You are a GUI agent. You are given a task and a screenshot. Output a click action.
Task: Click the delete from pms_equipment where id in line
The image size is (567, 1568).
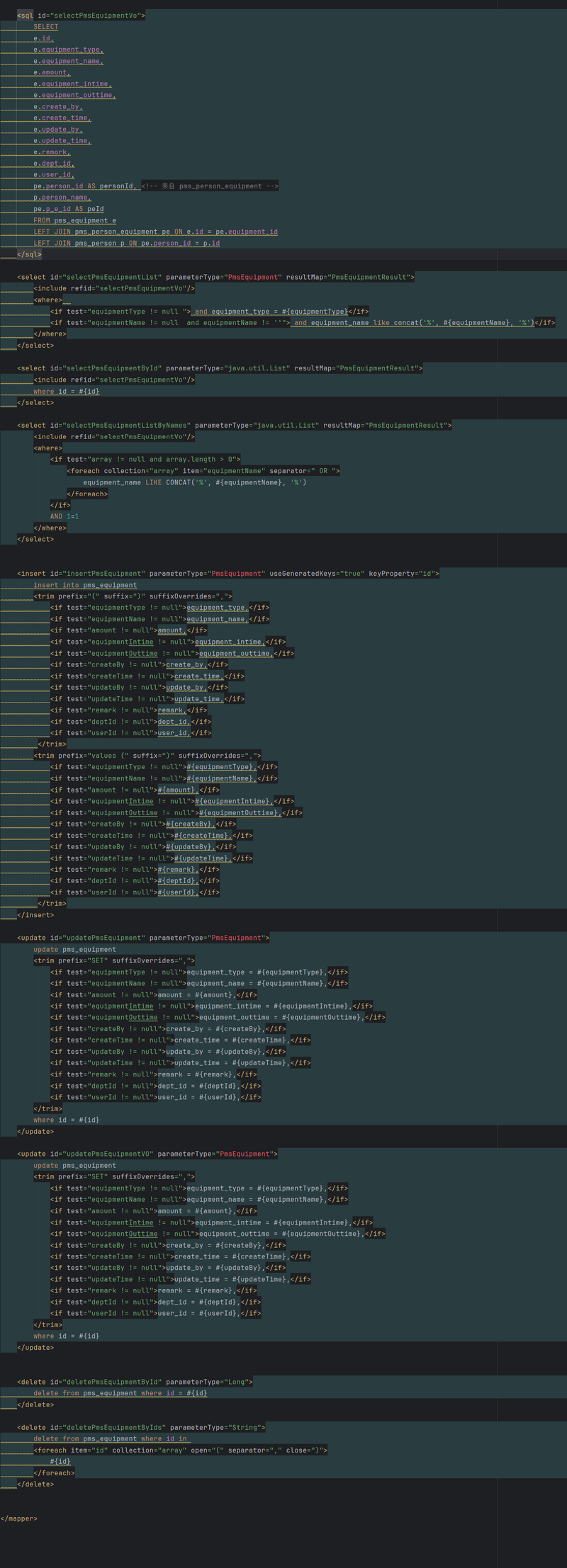click(111, 1438)
